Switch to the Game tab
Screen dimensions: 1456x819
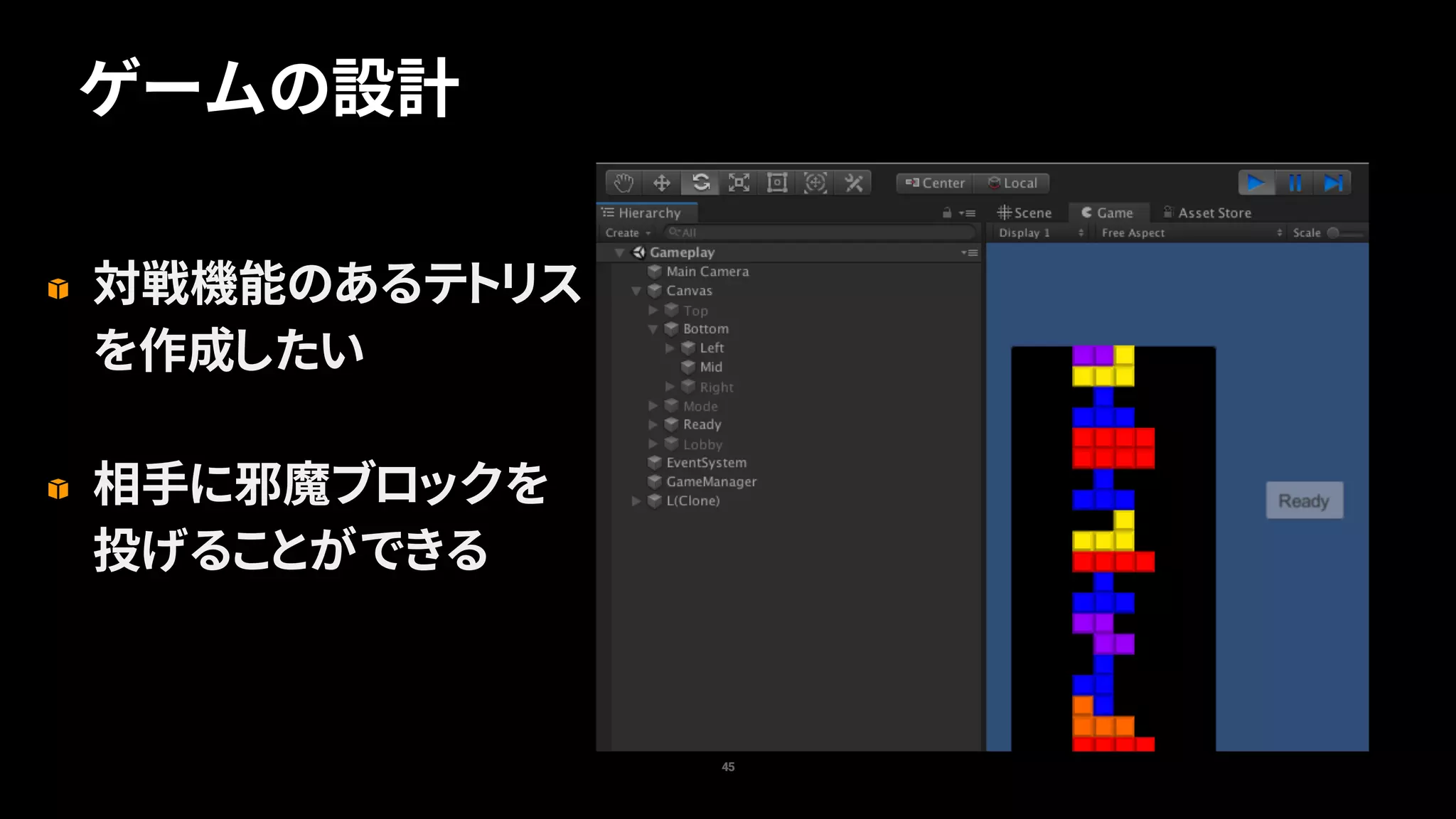(x=1108, y=213)
